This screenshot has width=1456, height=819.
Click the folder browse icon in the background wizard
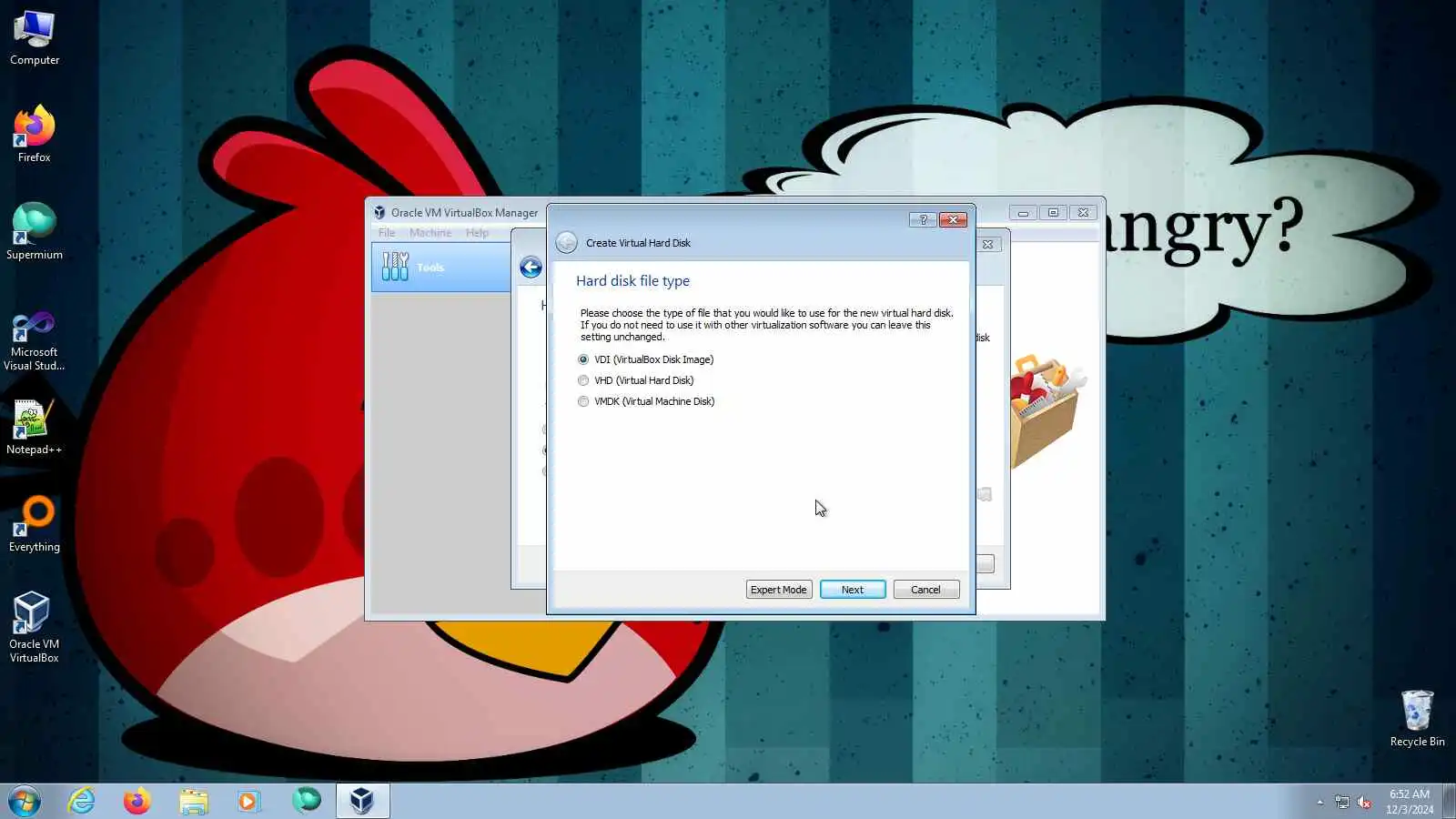(x=985, y=494)
